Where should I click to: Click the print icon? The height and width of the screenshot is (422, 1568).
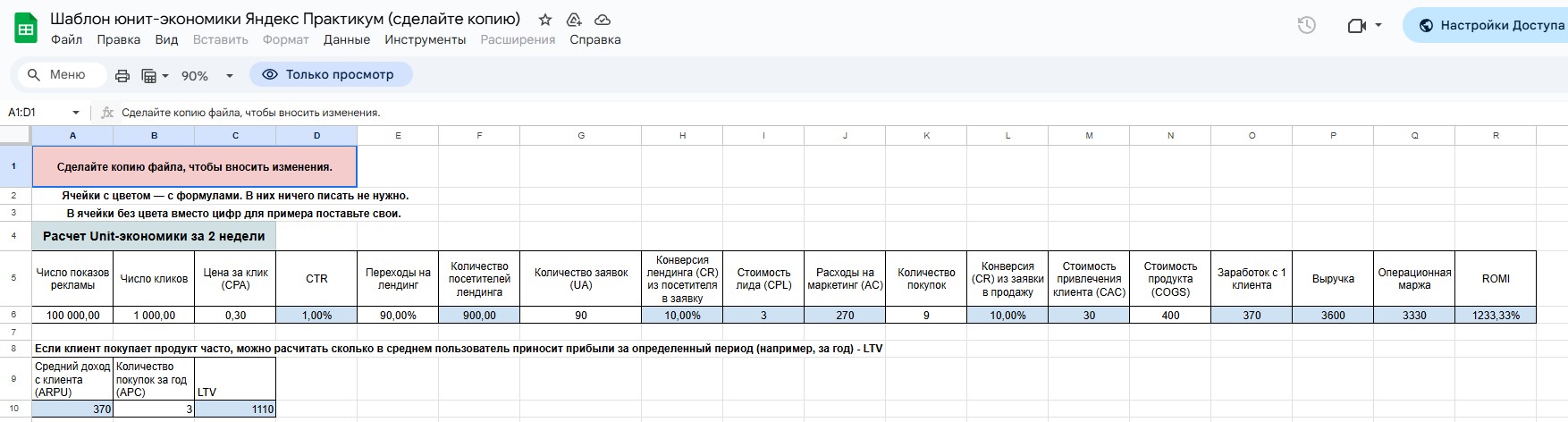click(x=122, y=75)
